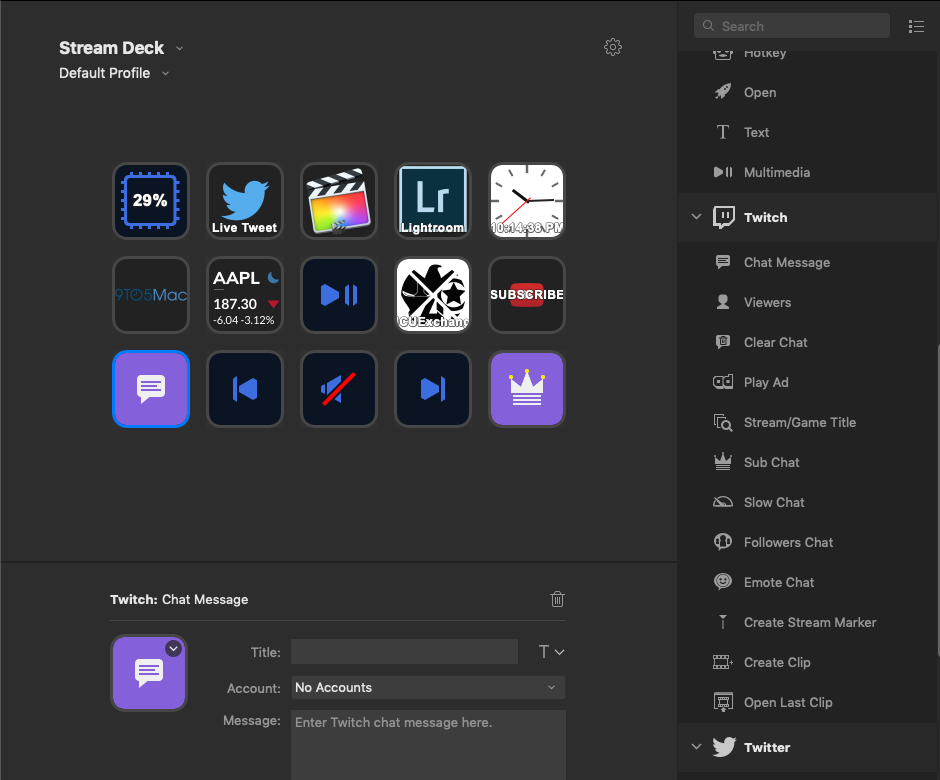Select the Lightroom key
This screenshot has height=780, width=940.
click(x=432, y=201)
